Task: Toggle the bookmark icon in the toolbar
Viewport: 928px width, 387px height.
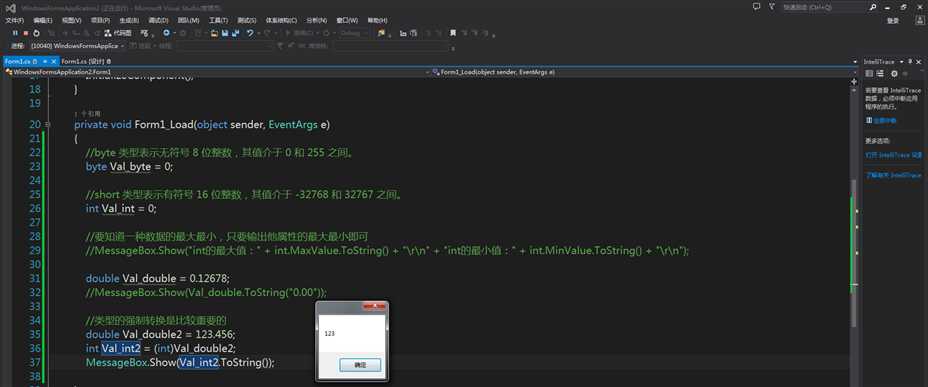Action: [453, 33]
